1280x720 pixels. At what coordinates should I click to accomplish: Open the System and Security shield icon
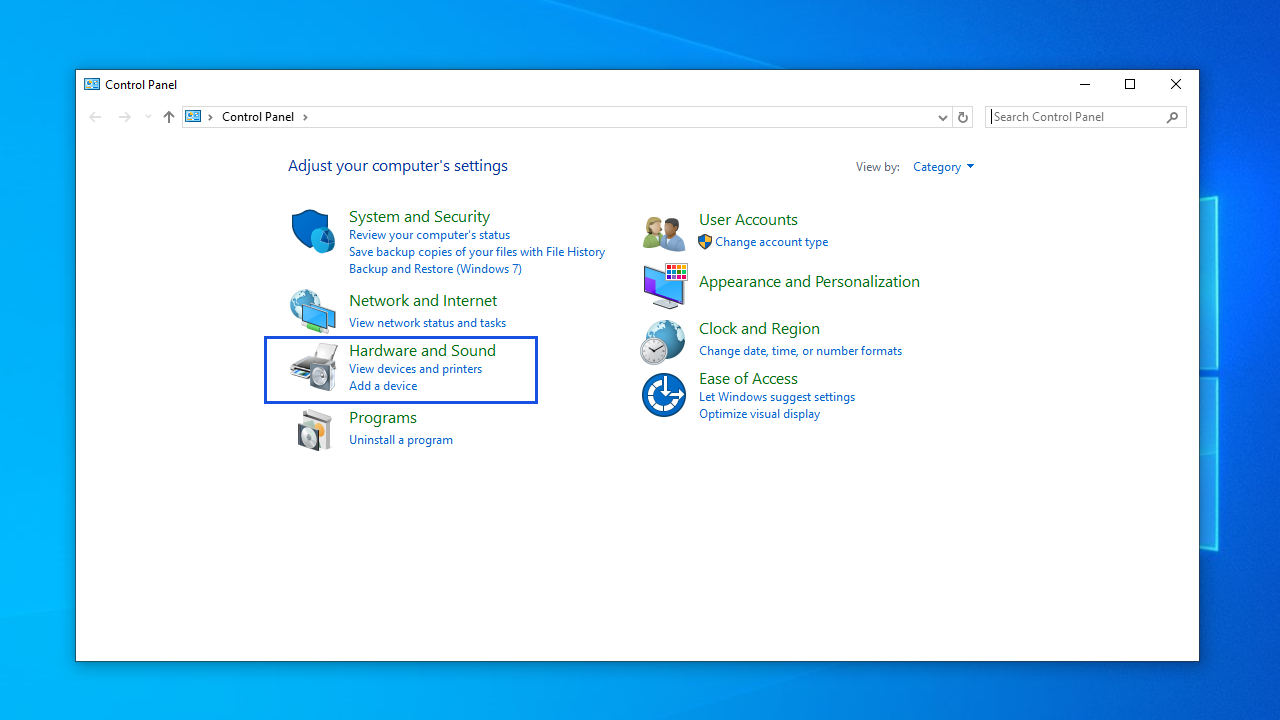(x=313, y=231)
